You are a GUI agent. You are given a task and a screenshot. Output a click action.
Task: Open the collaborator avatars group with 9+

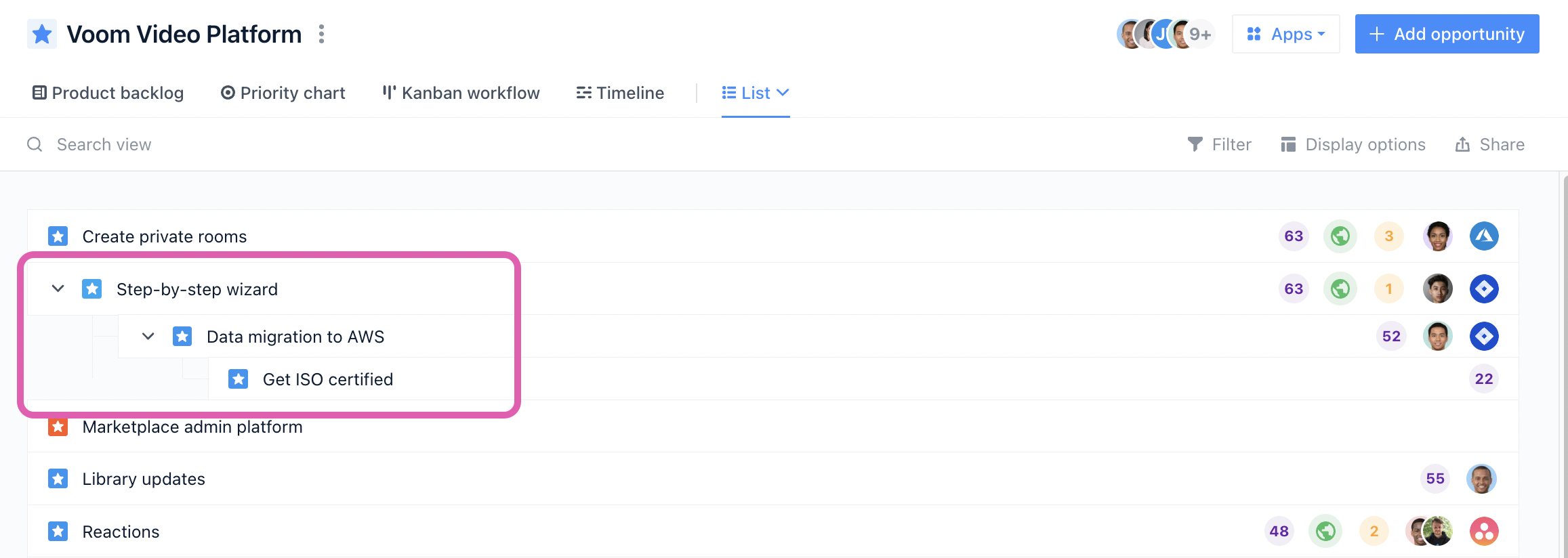(x=1165, y=34)
